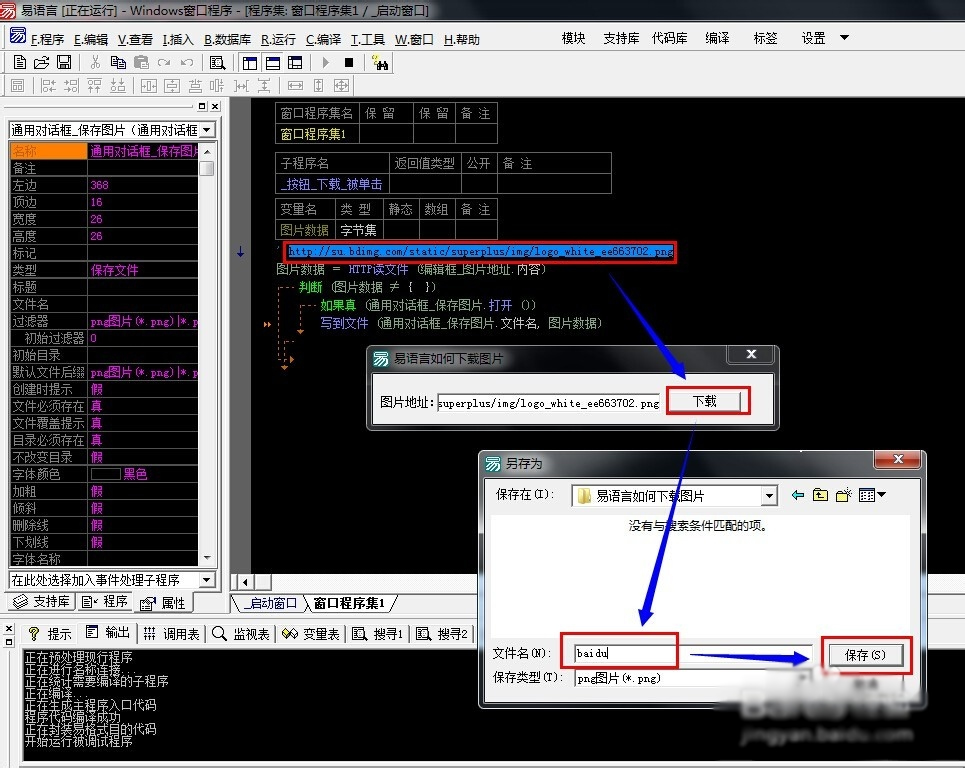This screenshot has height=768, width=965.
Task: Click the Copy icon in toolbar
Action: point(118,63)
